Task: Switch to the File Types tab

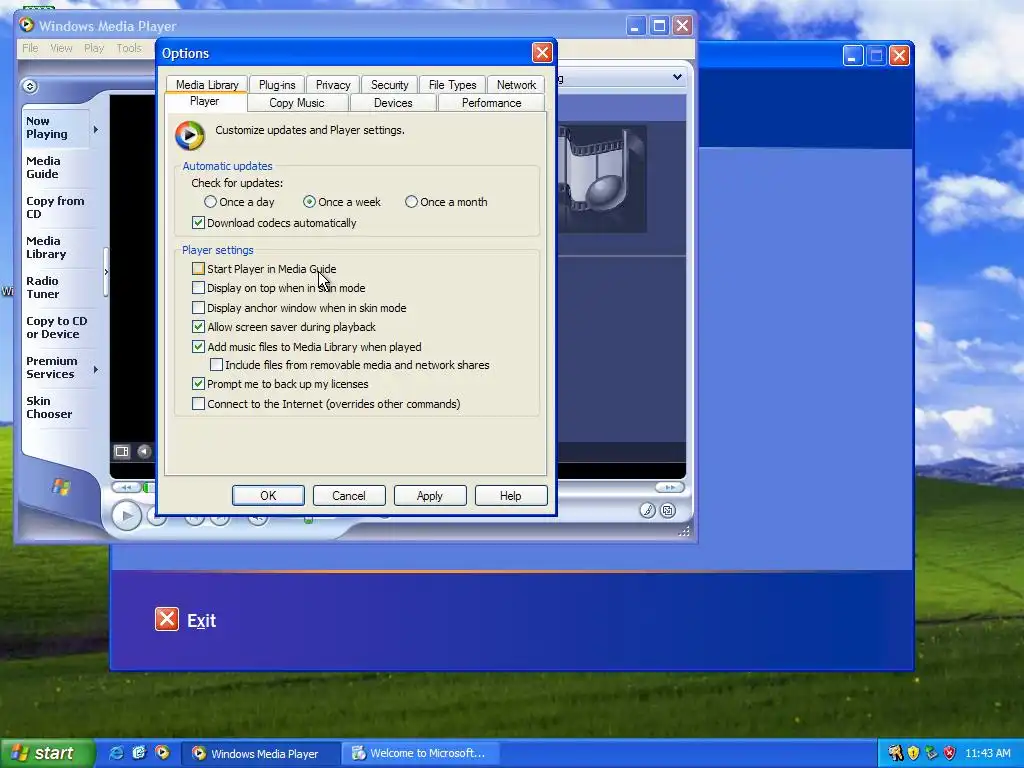Action: (453, 85)
